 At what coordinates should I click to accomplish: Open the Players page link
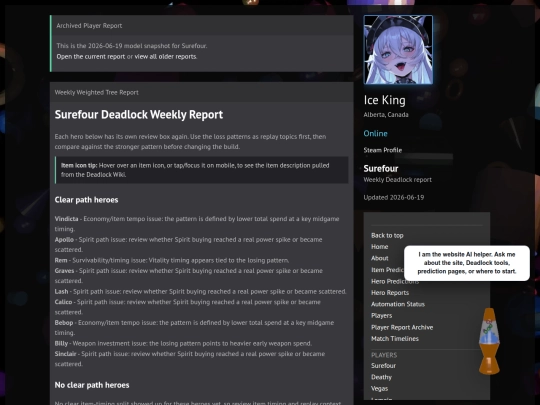[381, 315]
